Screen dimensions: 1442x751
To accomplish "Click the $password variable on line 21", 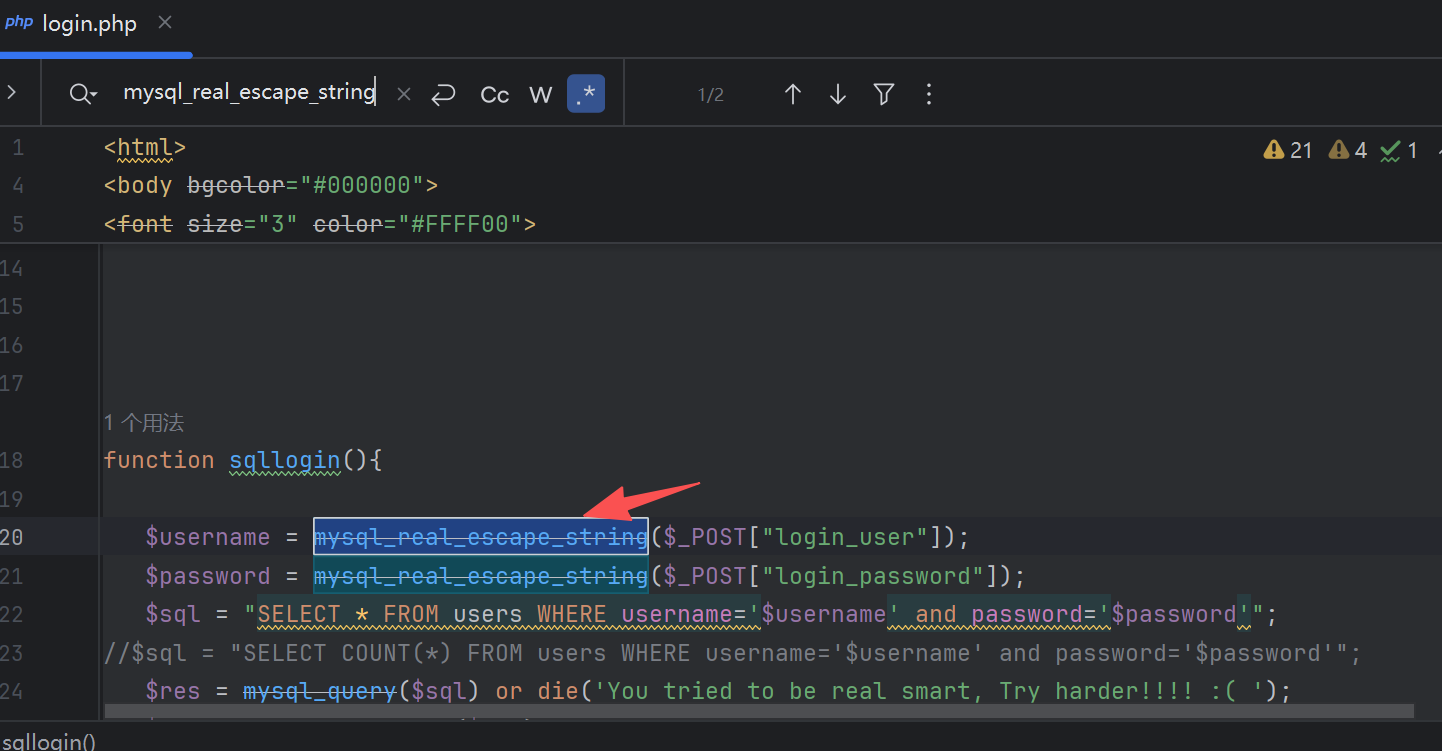I will [x=208, y=576].
